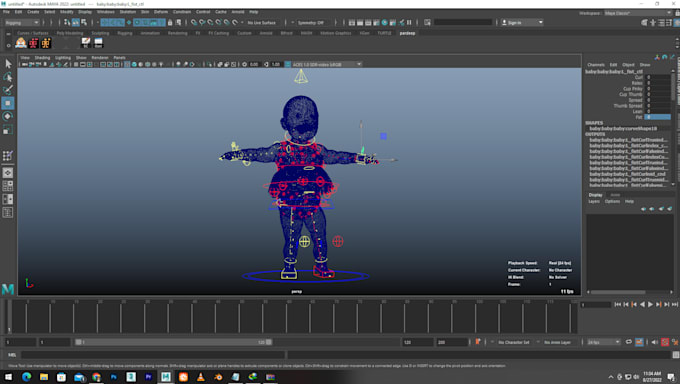This screenshot has height=384, width=680.
Task: Open animation preferences icon
Action: point(675,342)
